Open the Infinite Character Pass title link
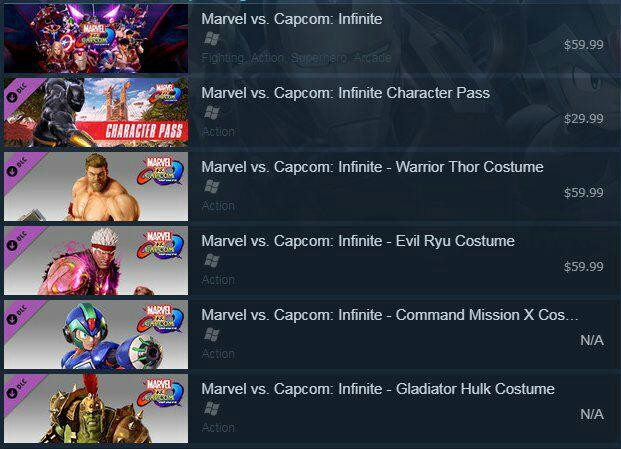Image resolution: width=621 pixels, height=449 pixels. tap(345, 93)
